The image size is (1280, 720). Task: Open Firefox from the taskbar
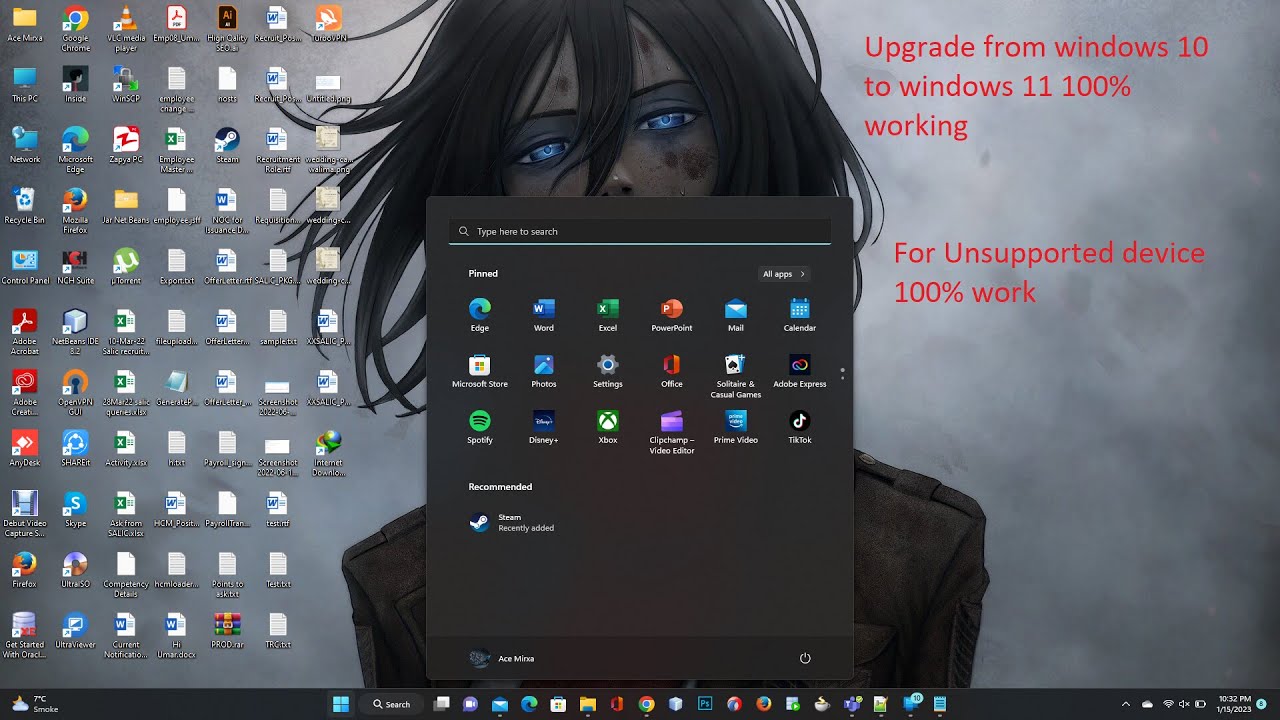(x=763, y=704)
